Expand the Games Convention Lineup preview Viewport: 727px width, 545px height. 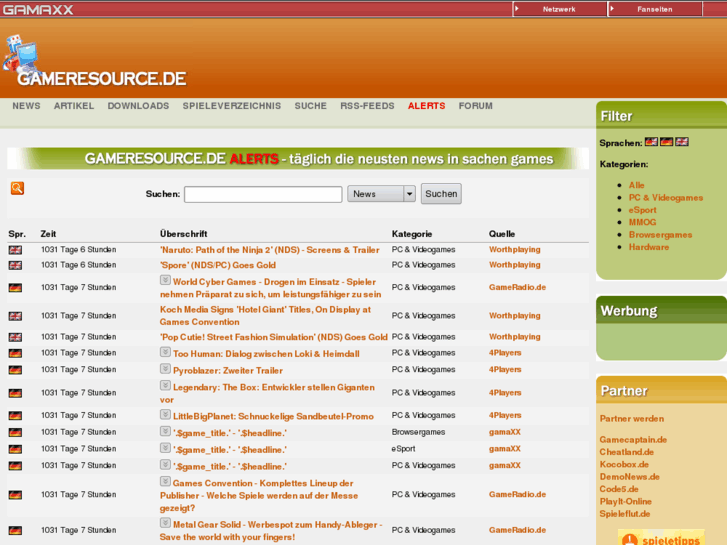coord(165,481)
